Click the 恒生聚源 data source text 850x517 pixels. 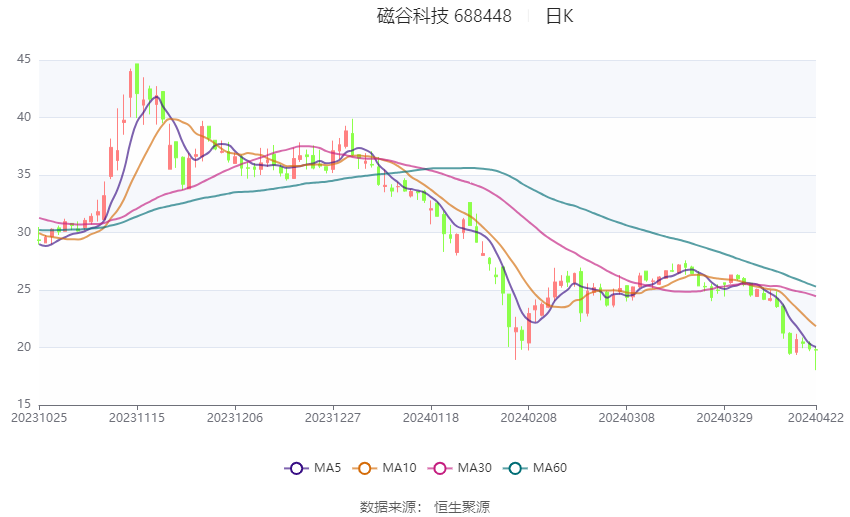point(462,507)
